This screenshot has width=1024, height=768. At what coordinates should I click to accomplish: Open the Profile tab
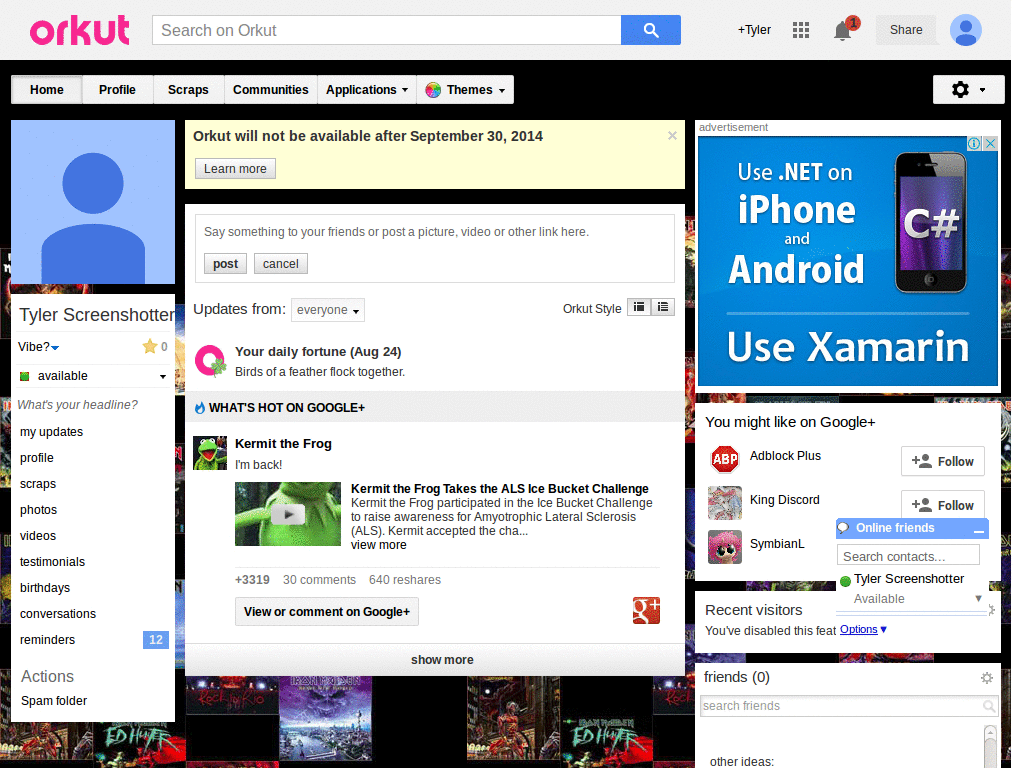tap(118, 89)
